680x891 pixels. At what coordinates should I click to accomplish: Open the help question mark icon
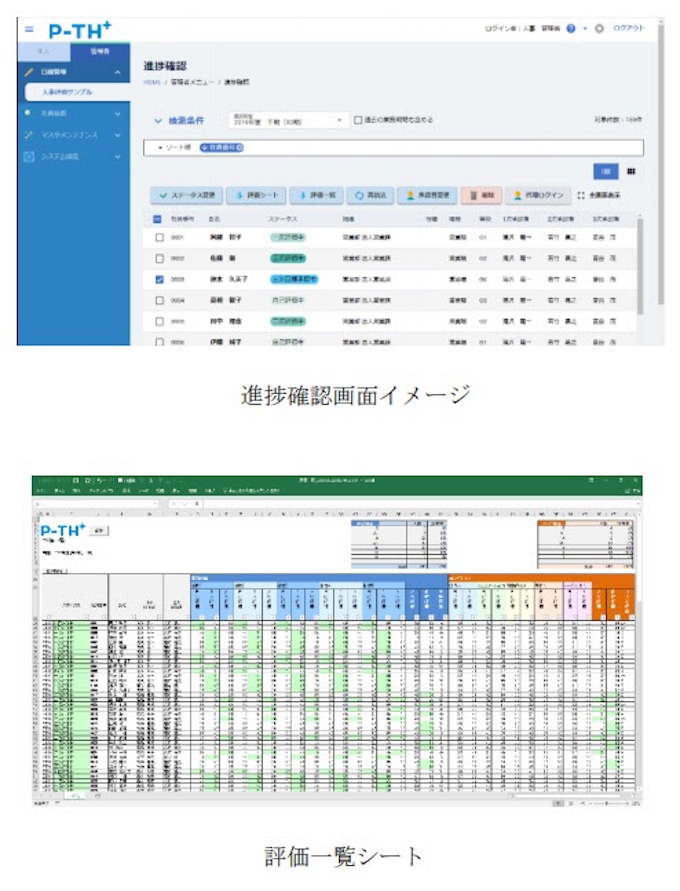571,29
